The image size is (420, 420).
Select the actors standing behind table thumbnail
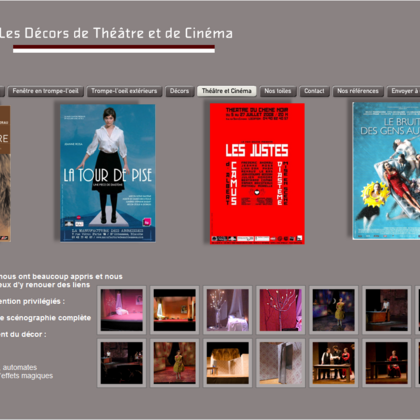[x=334, y=363]
